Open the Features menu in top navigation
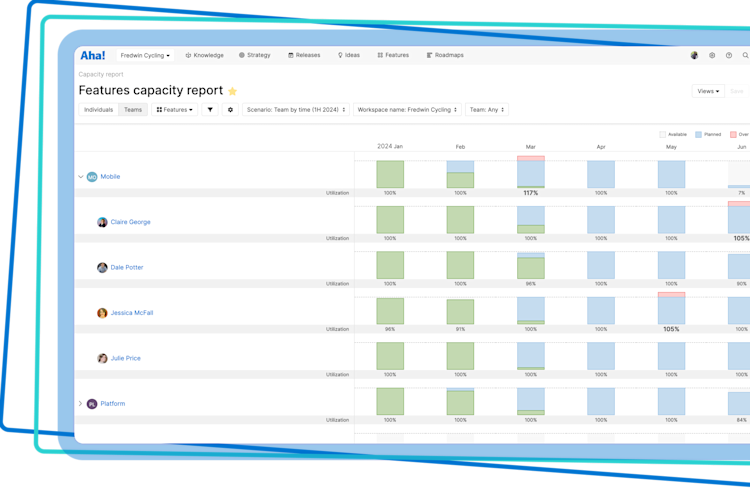This screenshot has height=489, width=750. tap(393, 56)
